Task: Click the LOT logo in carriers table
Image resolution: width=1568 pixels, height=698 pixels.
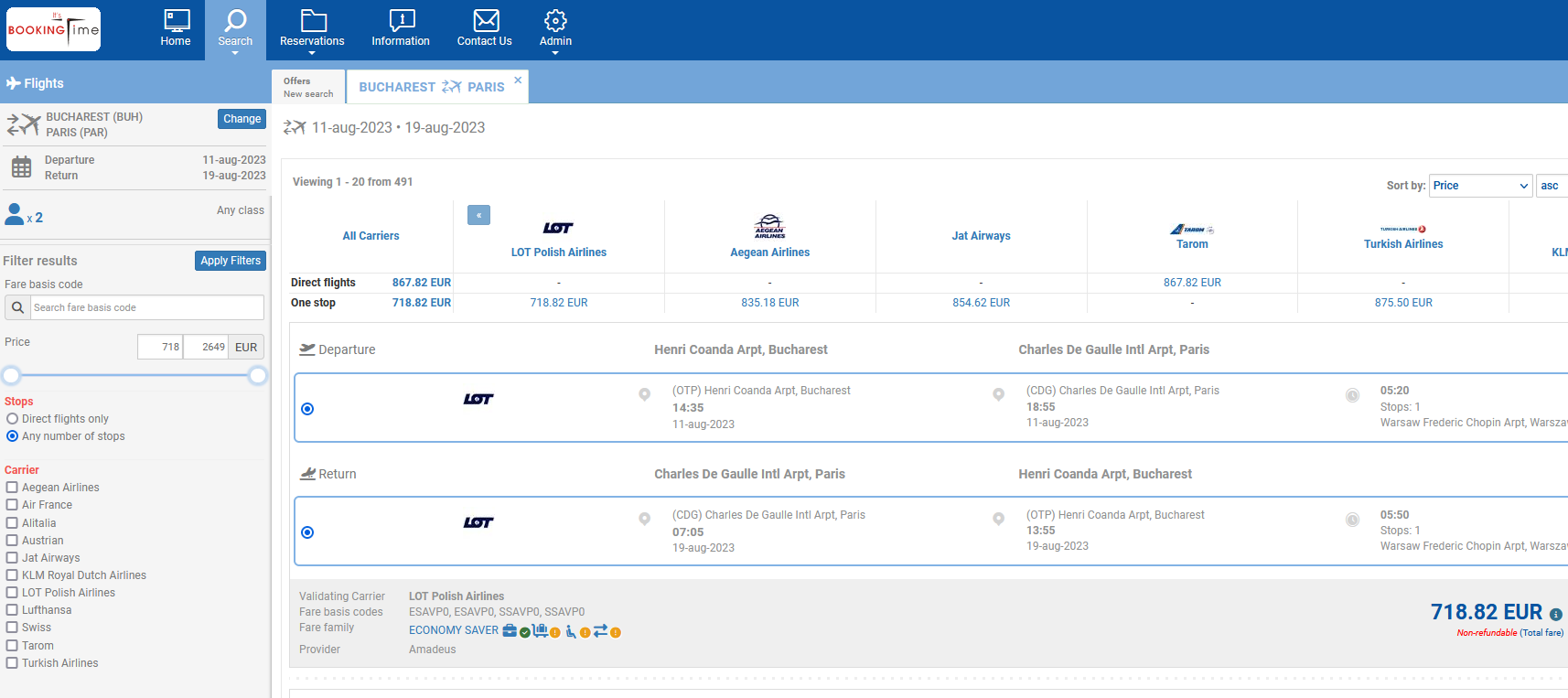Action: [558, 228]
